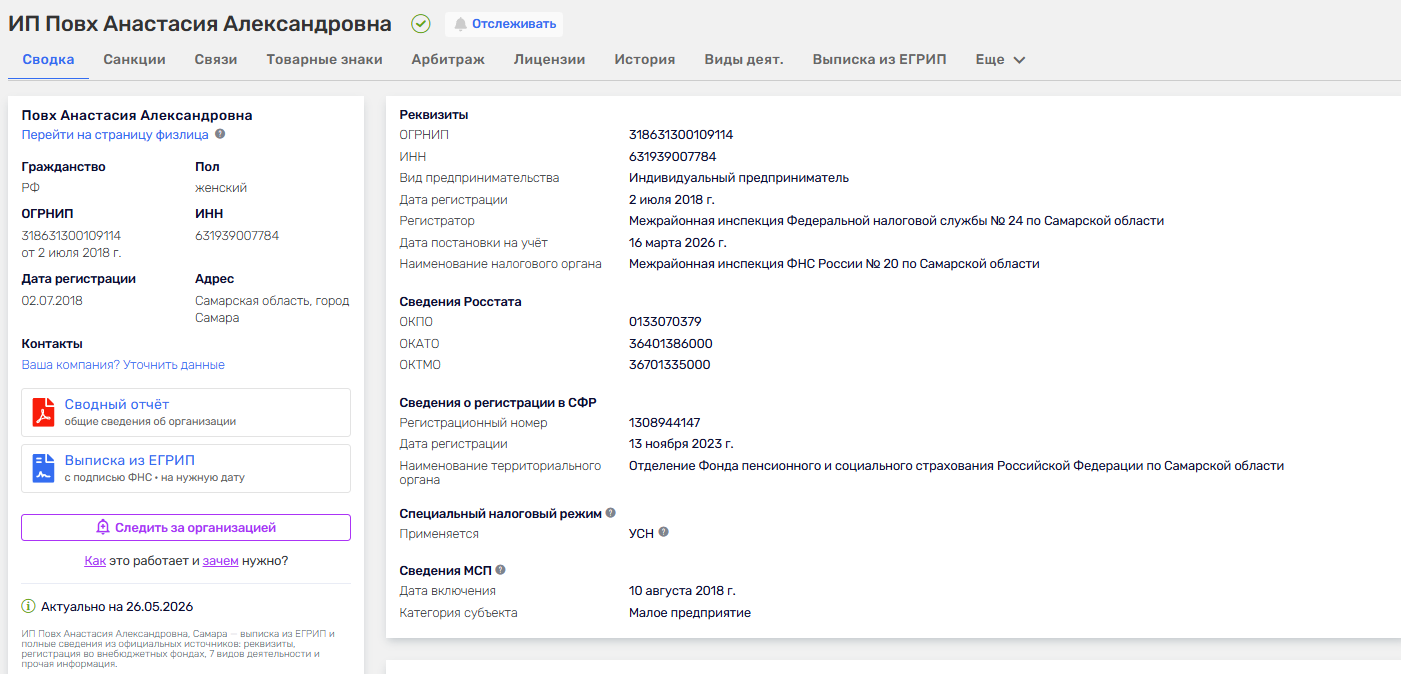This screenshot has width=1401, height=674.
Task: Click the Следить за организацией button
Action: (186, 527)
